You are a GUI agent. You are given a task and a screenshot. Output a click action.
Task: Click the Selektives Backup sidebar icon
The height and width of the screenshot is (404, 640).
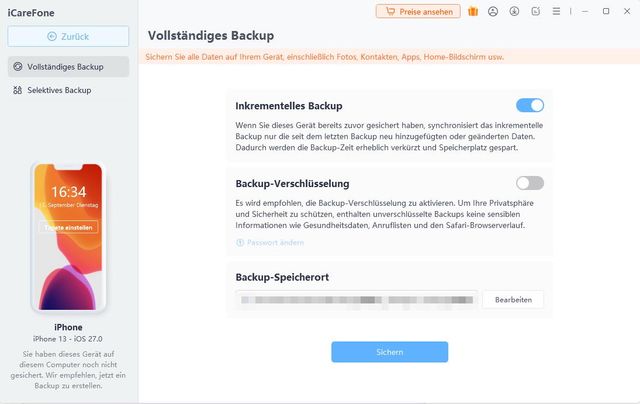coord(18,90)
